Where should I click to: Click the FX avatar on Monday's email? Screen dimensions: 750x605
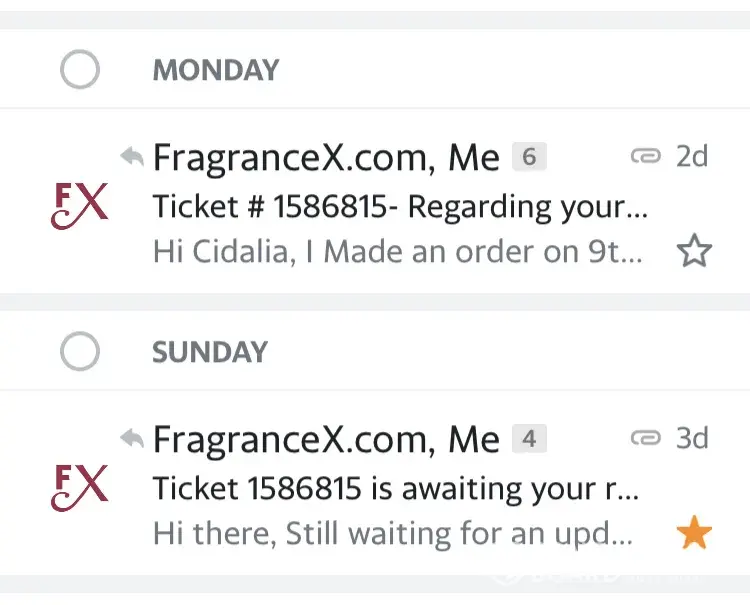point(79,205)
